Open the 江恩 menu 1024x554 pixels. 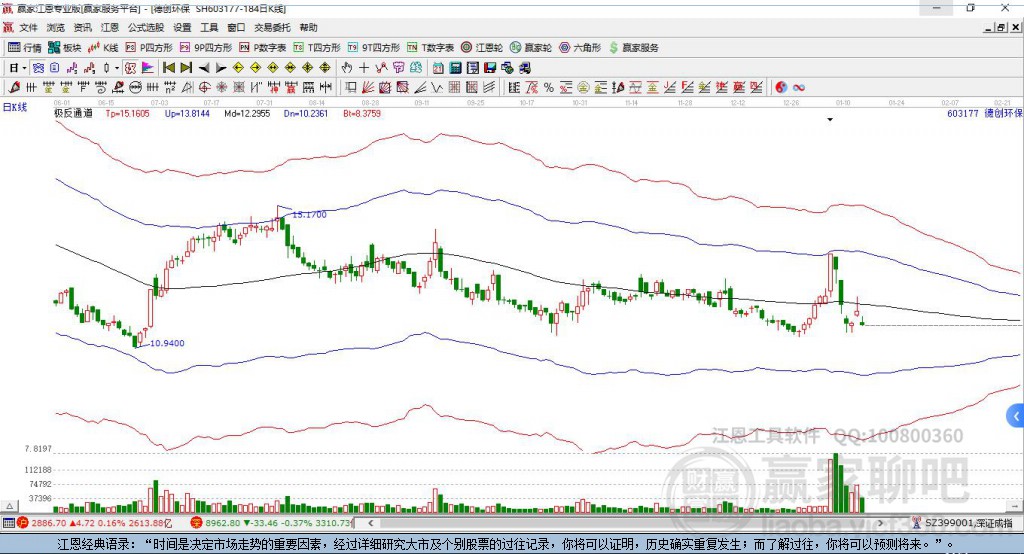point(110,27)
